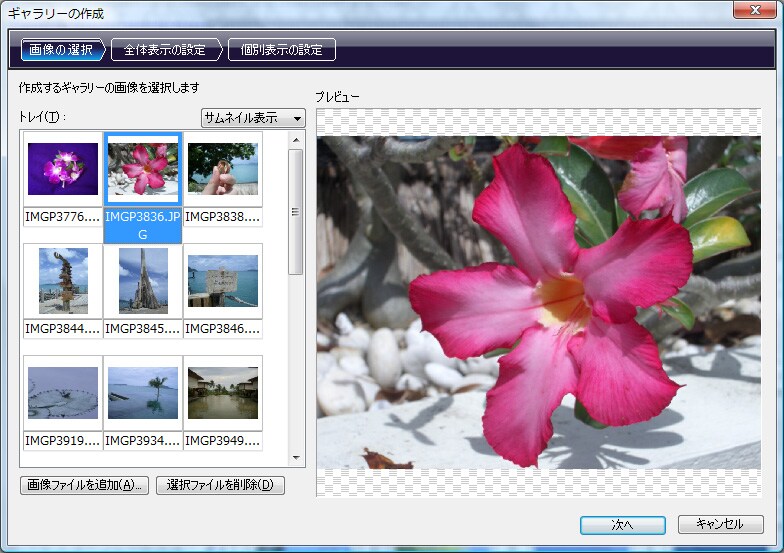The width and height of the screenshot is (784, 553).
Task: Click the IMGP3844.... file name label
Action: (62, 329)
